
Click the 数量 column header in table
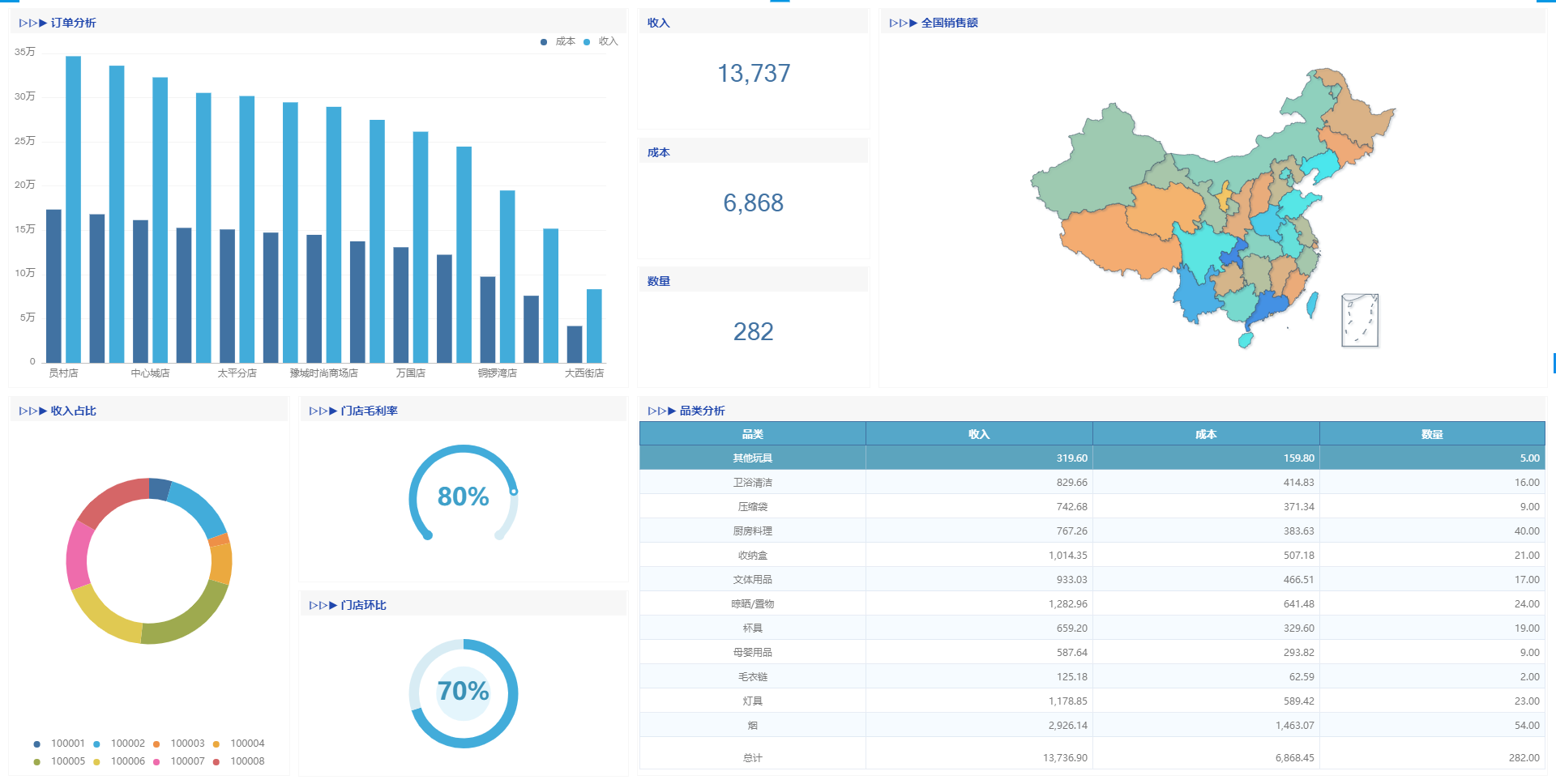[1431, 434]
